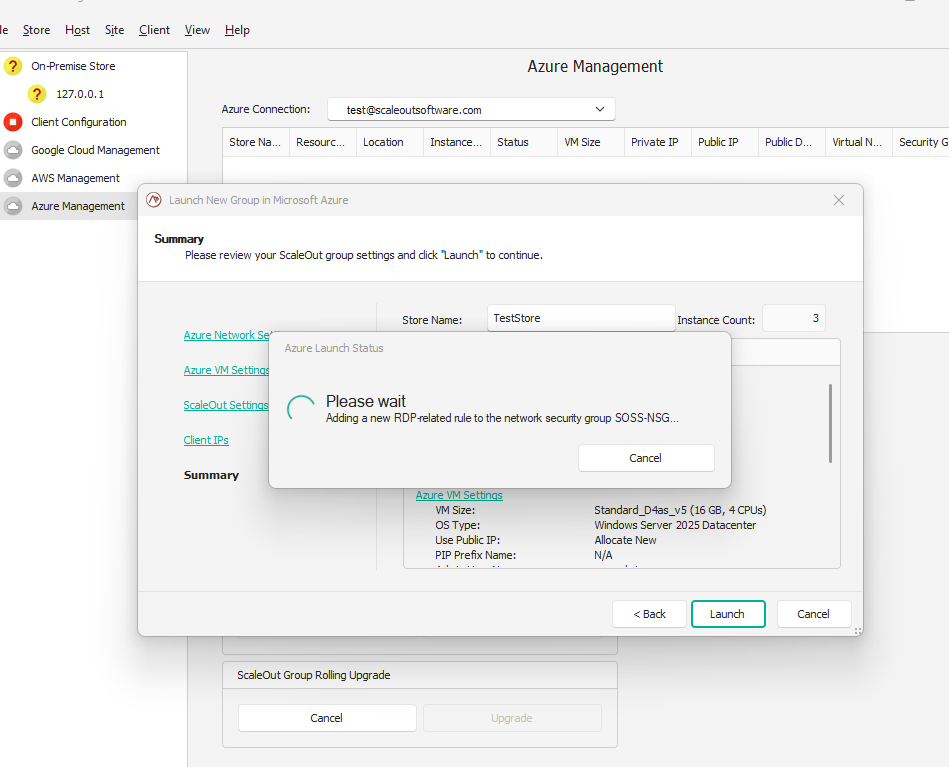Click the Instance Count field showing 3
Image resolution: width=949 pixels, height=767 pixels.
tap(793, 318)
